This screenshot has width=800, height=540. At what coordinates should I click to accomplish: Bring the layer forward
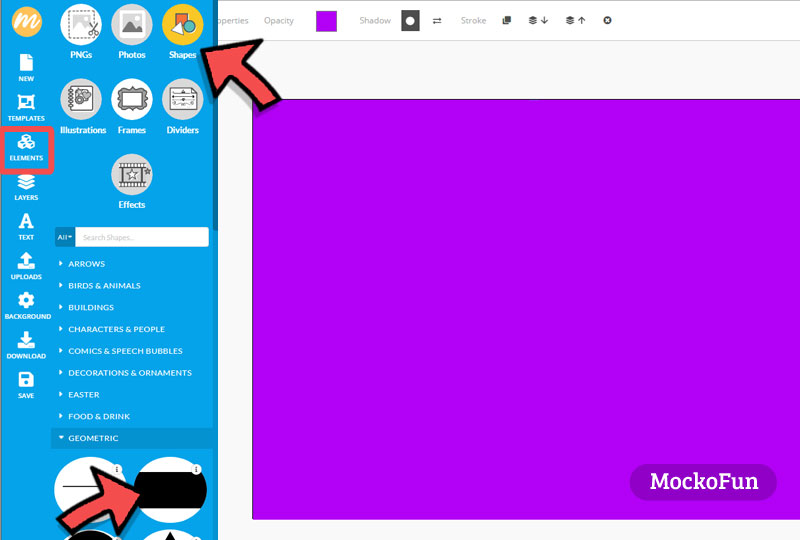(576, 20)
